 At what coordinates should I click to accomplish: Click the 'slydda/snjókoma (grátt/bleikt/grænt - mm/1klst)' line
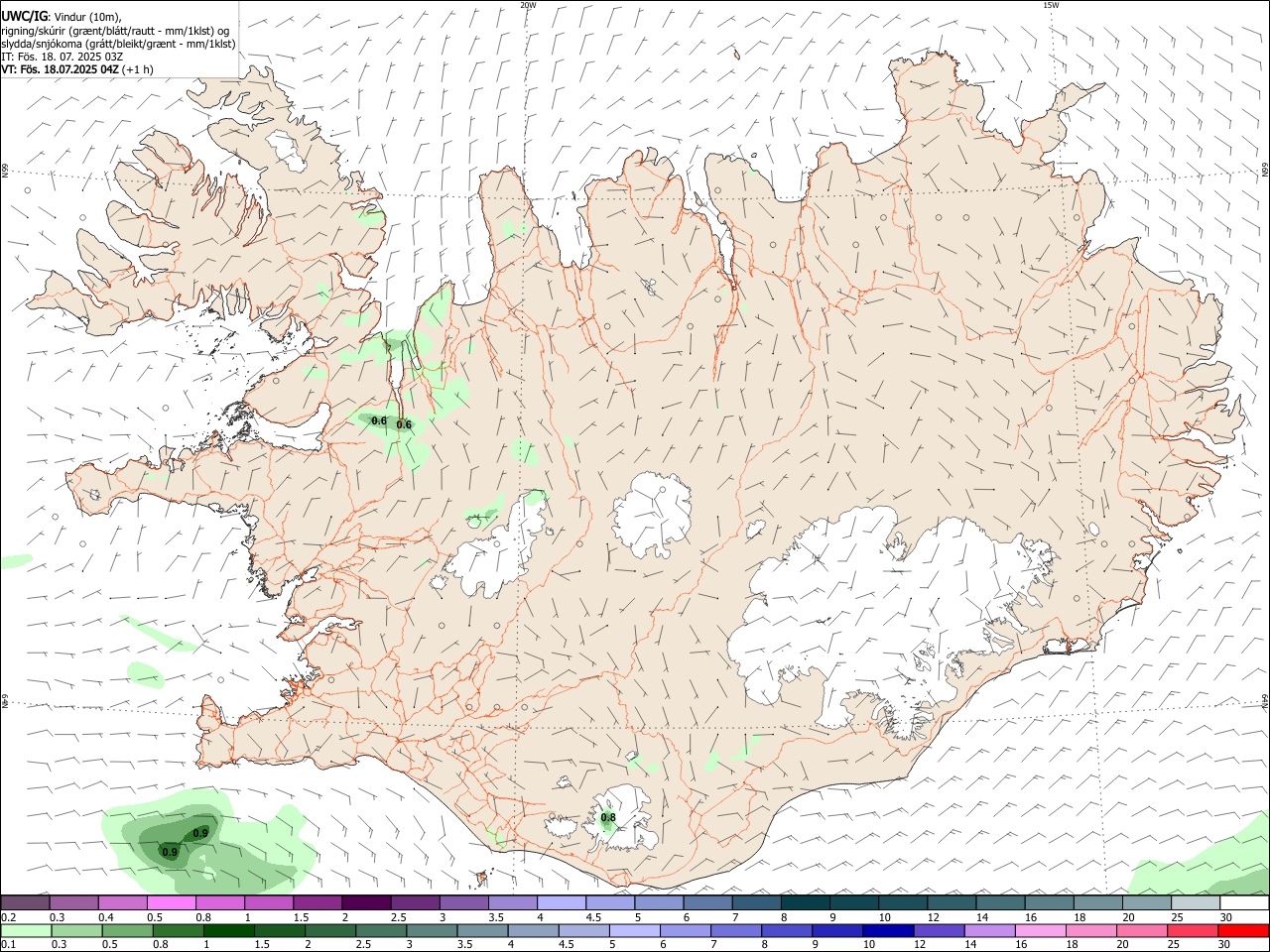(118, 44)
